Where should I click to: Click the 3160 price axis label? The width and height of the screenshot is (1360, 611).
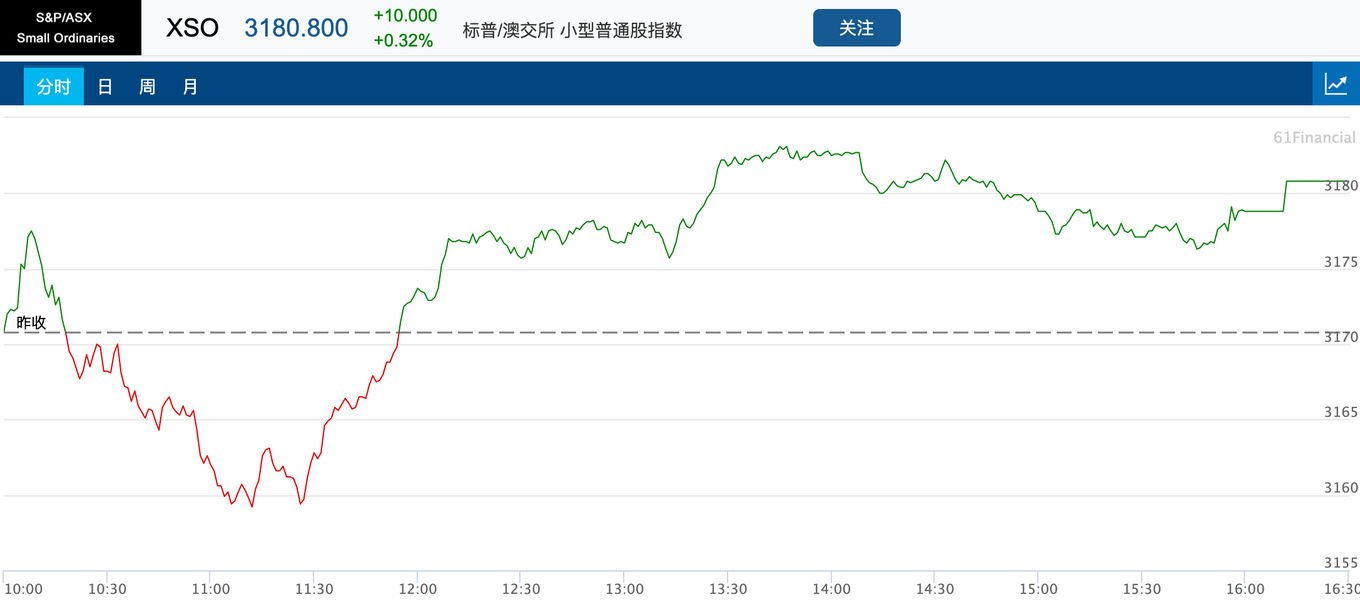[x=1341, y=488]
